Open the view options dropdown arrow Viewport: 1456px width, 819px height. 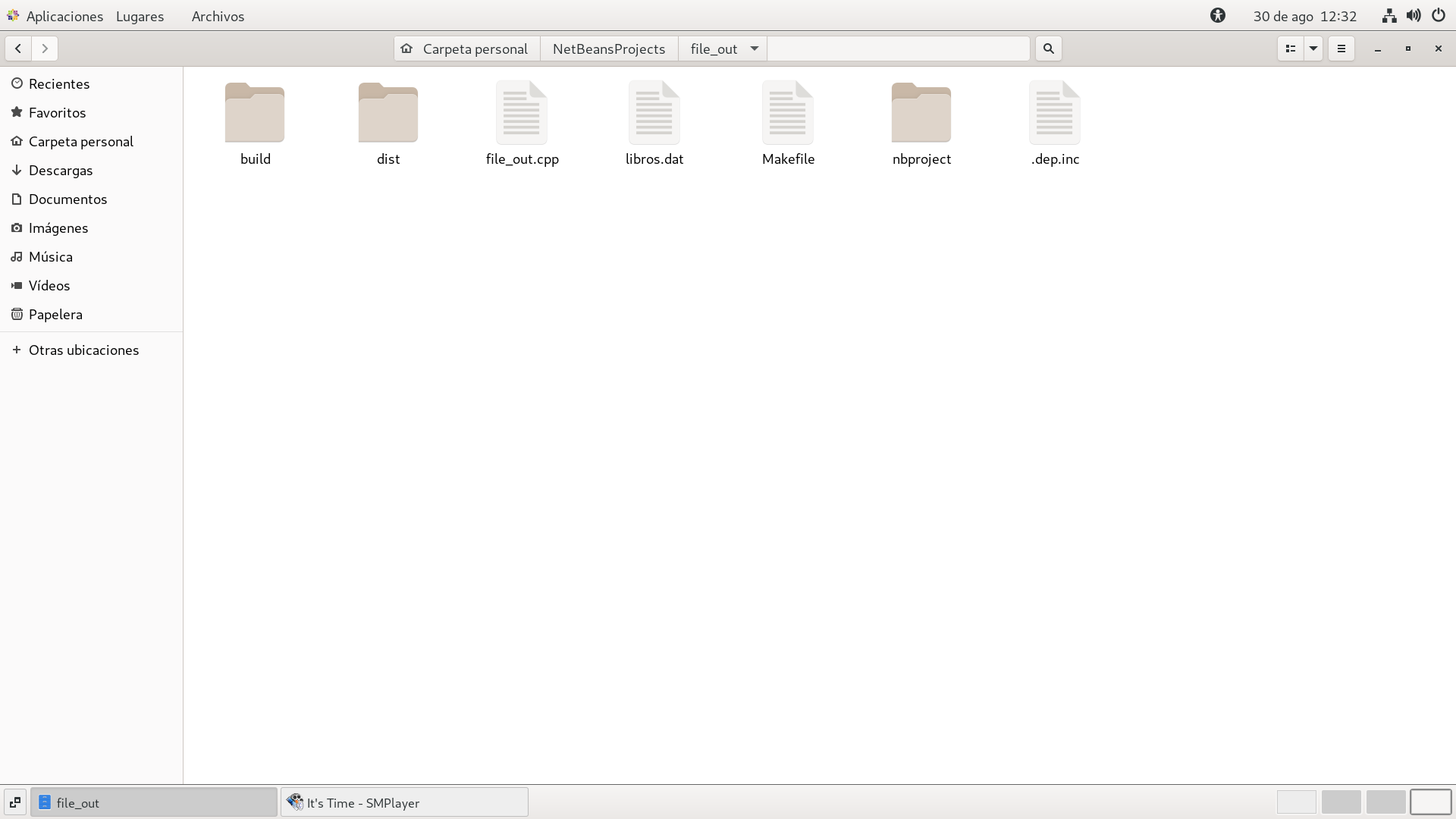click(1313, 49)
